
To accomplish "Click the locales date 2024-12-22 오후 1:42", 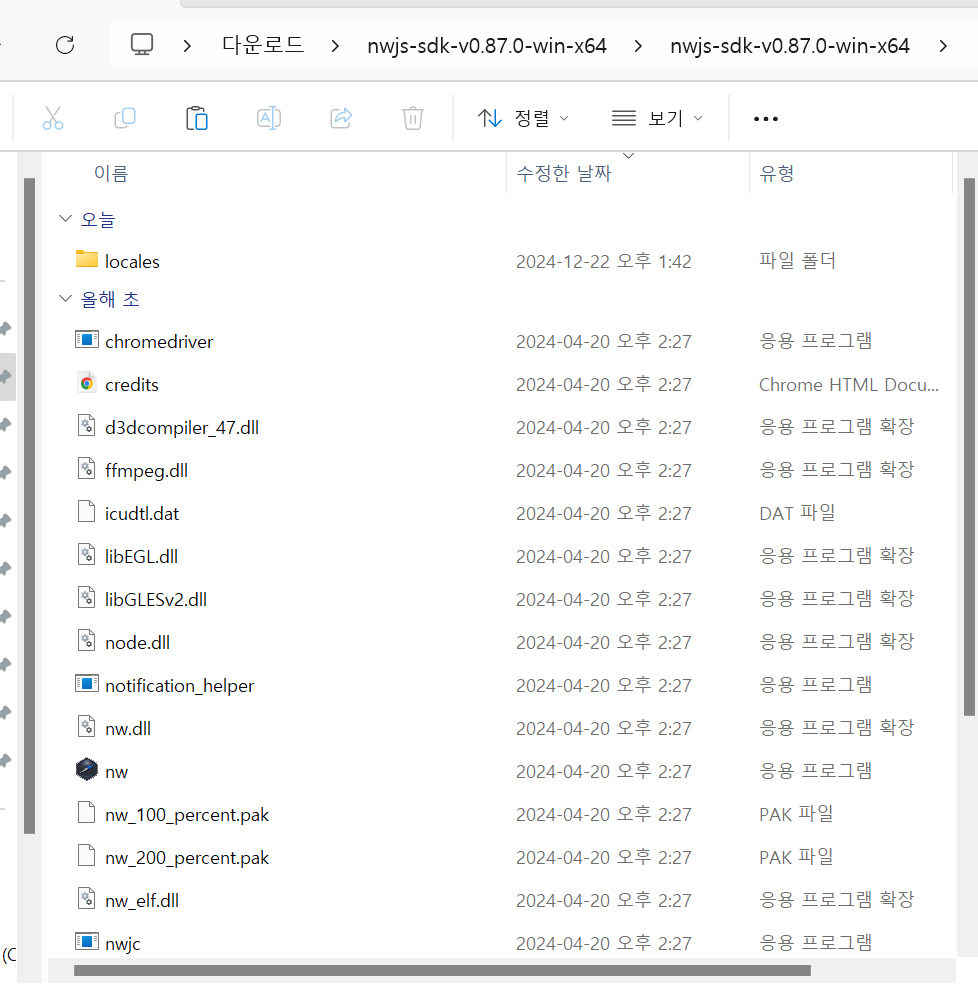I will pos(604,261).
